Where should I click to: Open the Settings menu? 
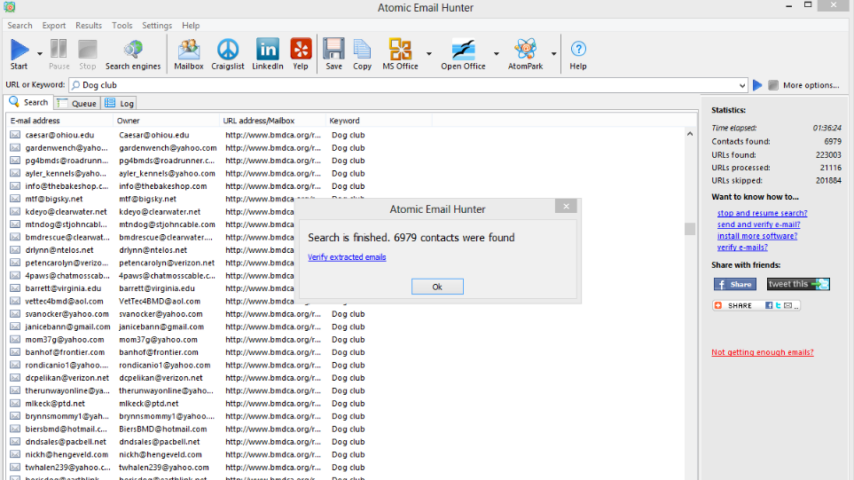[157, 26]
